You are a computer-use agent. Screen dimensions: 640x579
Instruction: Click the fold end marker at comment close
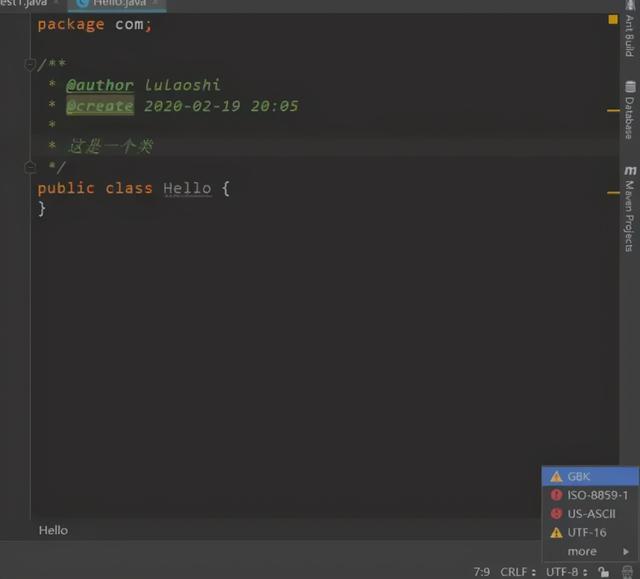(30, 166)
